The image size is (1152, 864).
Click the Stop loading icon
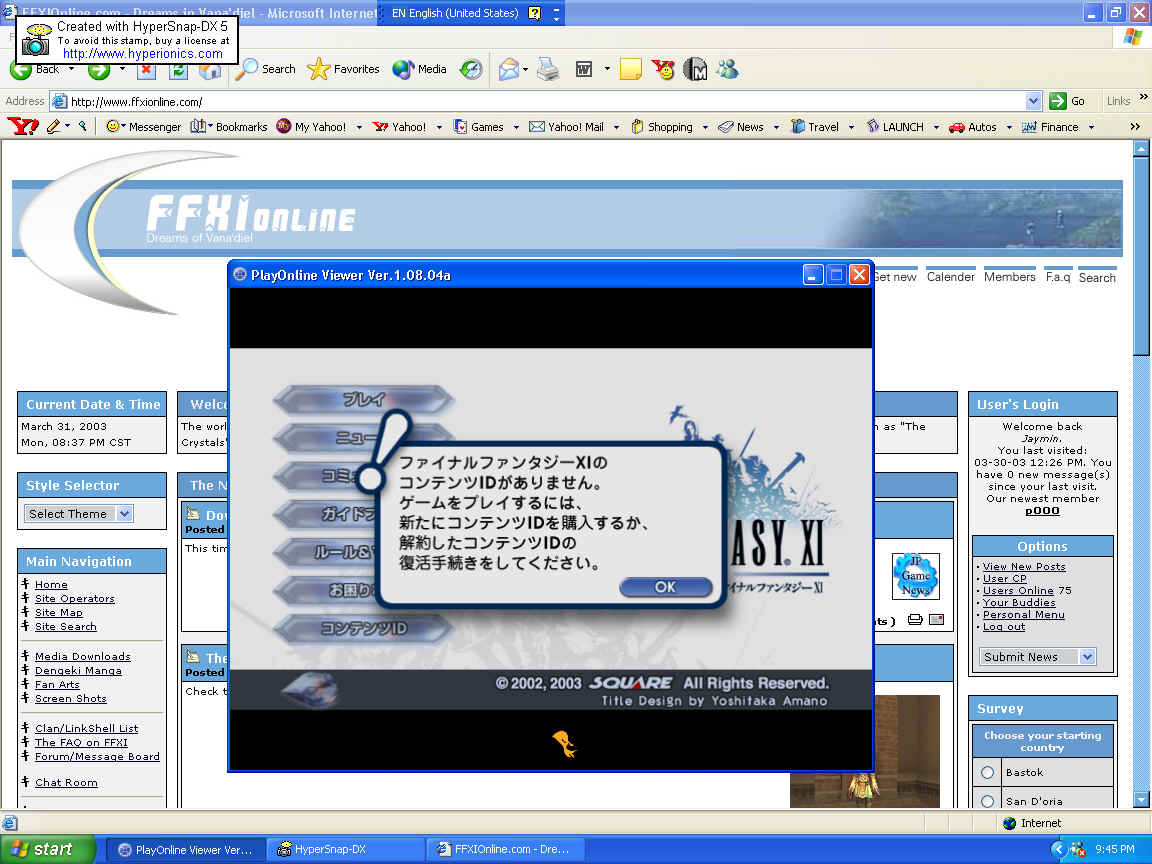(146, 70)
